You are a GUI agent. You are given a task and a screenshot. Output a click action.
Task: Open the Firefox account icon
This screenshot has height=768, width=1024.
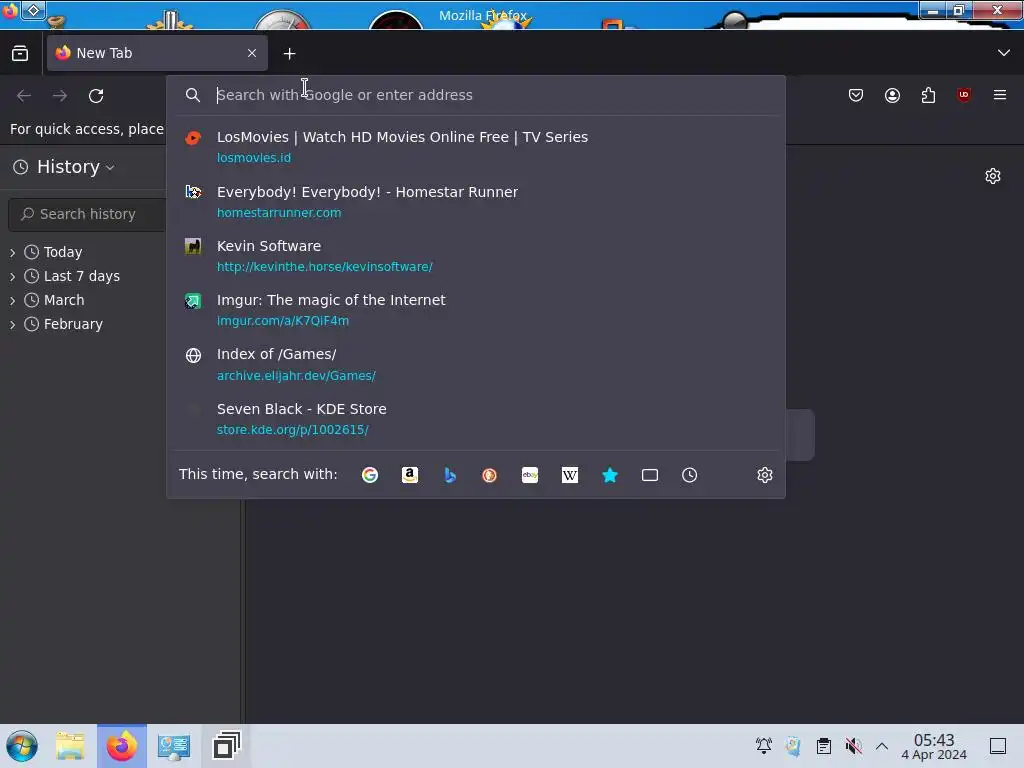coord(892,95)
